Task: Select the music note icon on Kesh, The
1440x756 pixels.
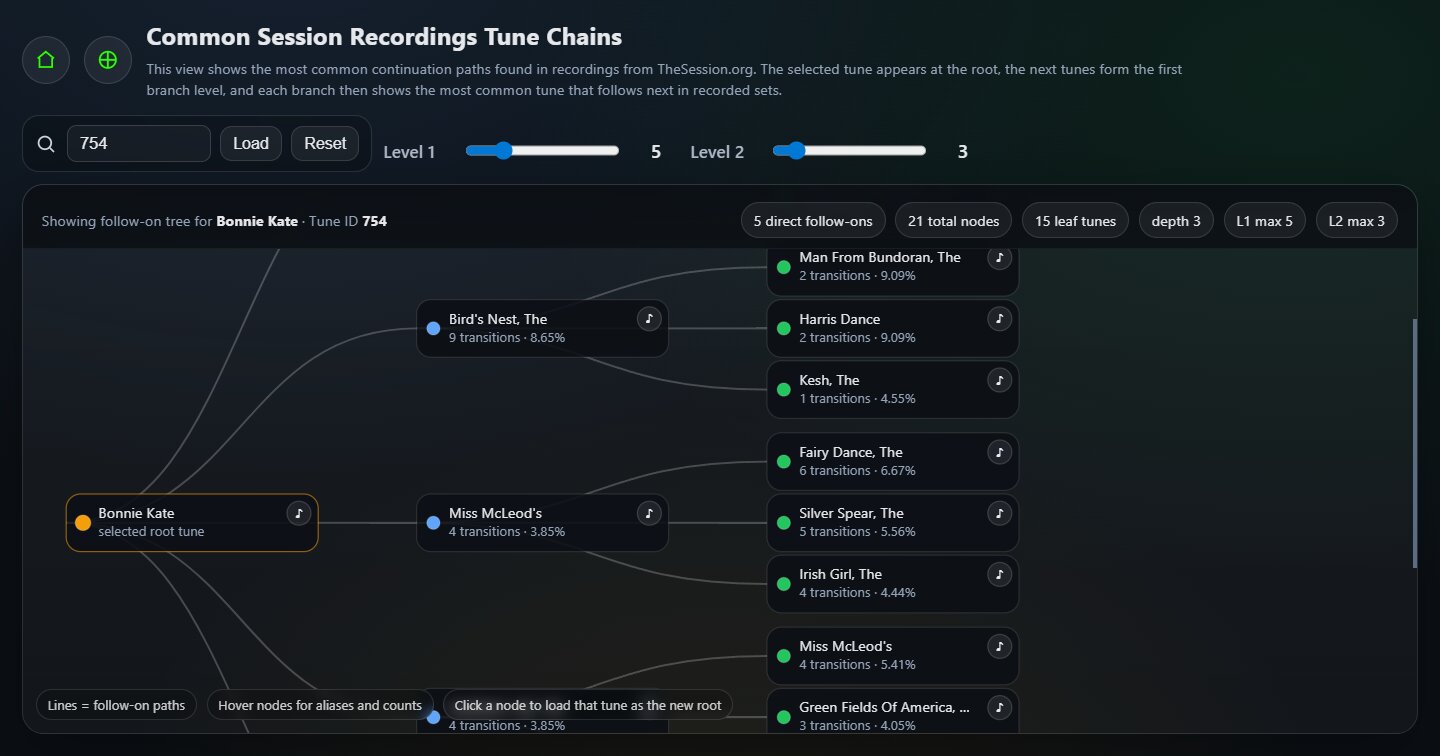Action: click(x=999, y=380)
